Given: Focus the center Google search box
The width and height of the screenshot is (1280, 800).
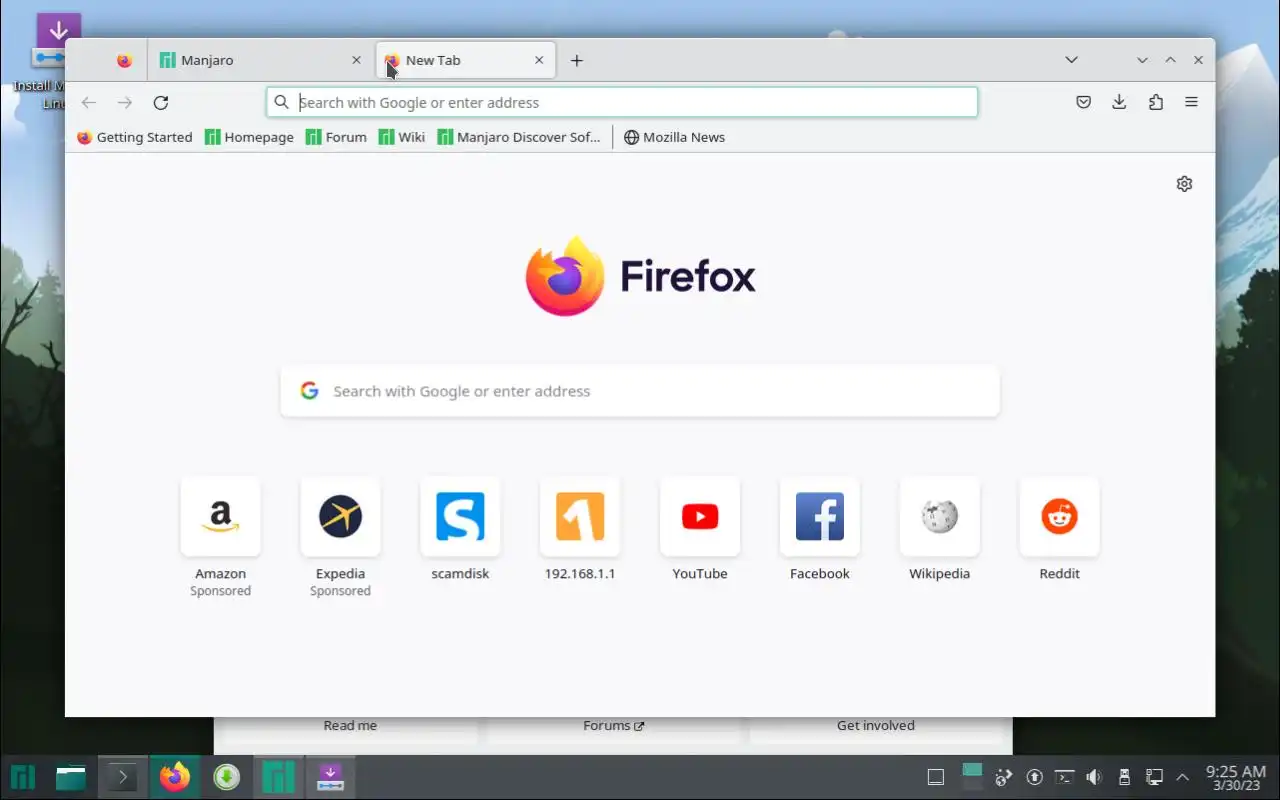Looking at the screenshot, I should (x=640, y=391).
